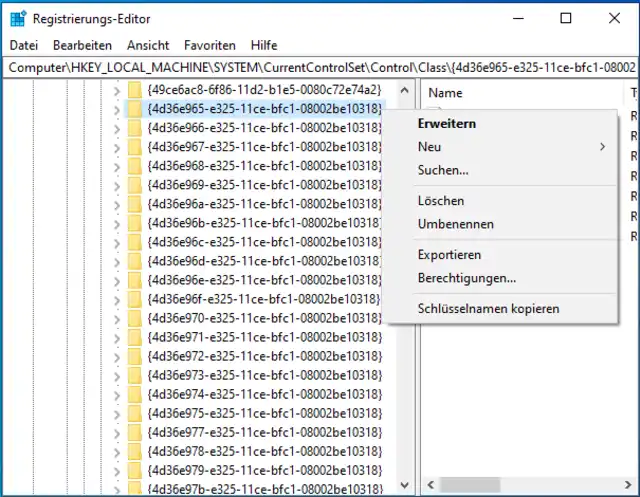Open the Bearbeiten menu

[82, 45]
